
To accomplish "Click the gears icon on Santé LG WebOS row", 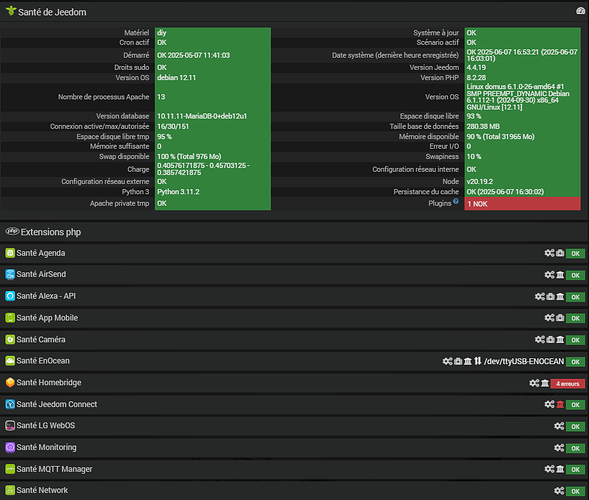I will pos(559,426).
